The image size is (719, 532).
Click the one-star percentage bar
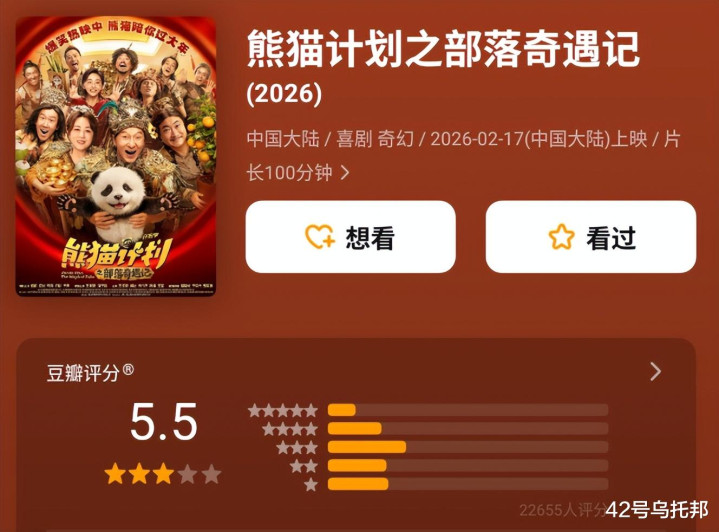(468, 484)
